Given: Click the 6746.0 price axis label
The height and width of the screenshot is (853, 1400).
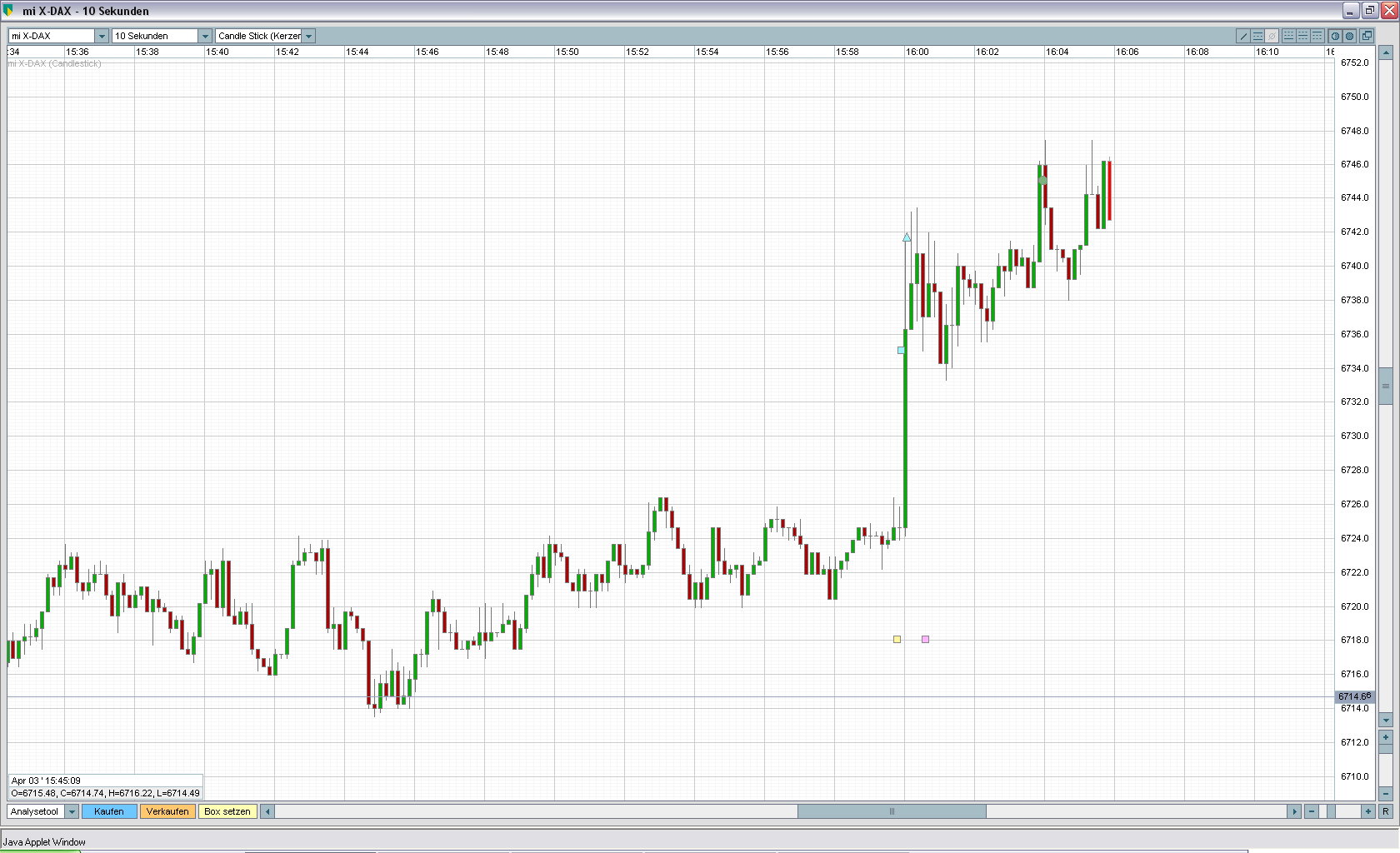Looking at the screenshot, I should 1354,164.
